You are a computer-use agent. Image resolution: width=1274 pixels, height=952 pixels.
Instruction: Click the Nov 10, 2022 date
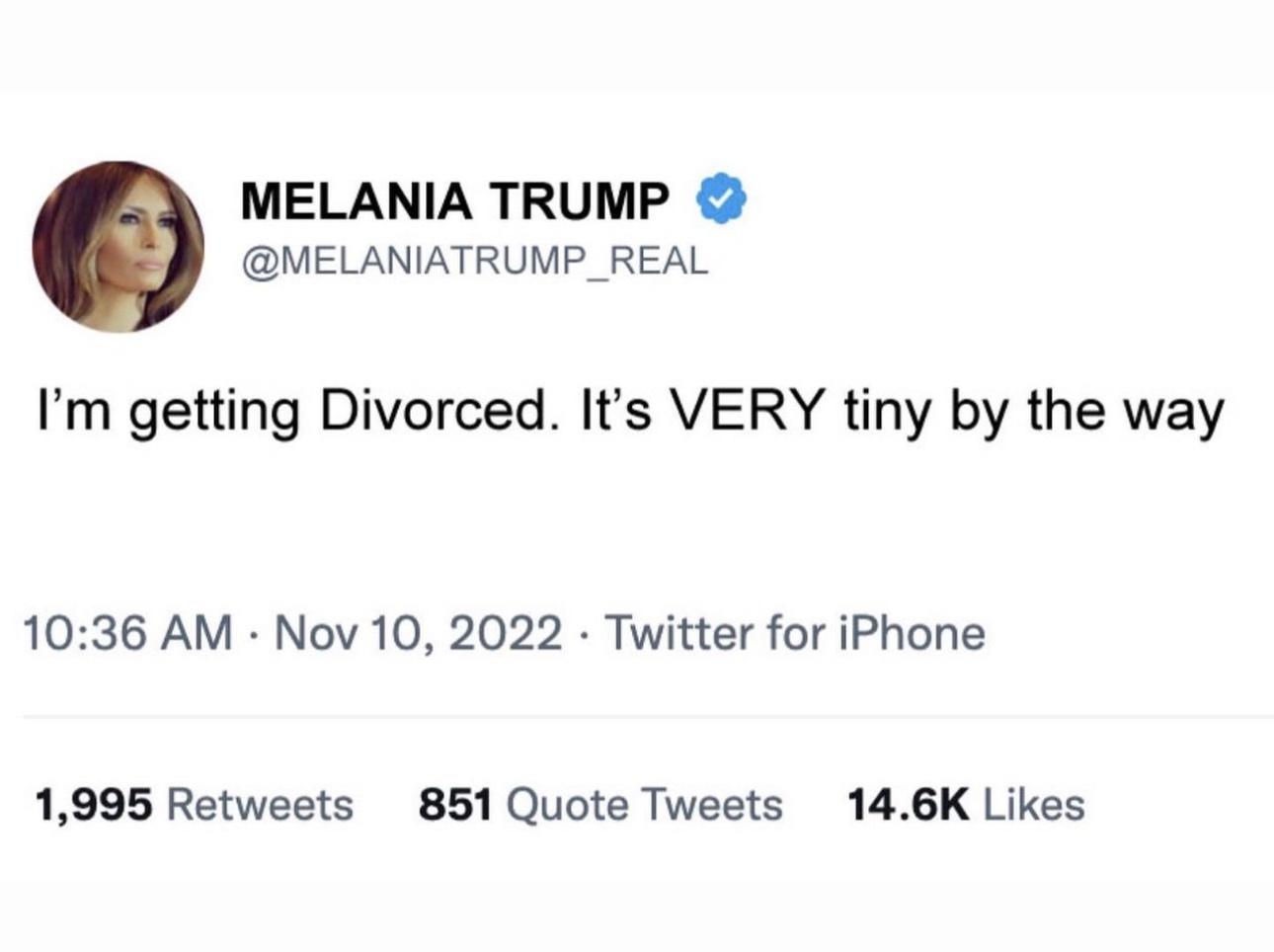coord(419,633)
